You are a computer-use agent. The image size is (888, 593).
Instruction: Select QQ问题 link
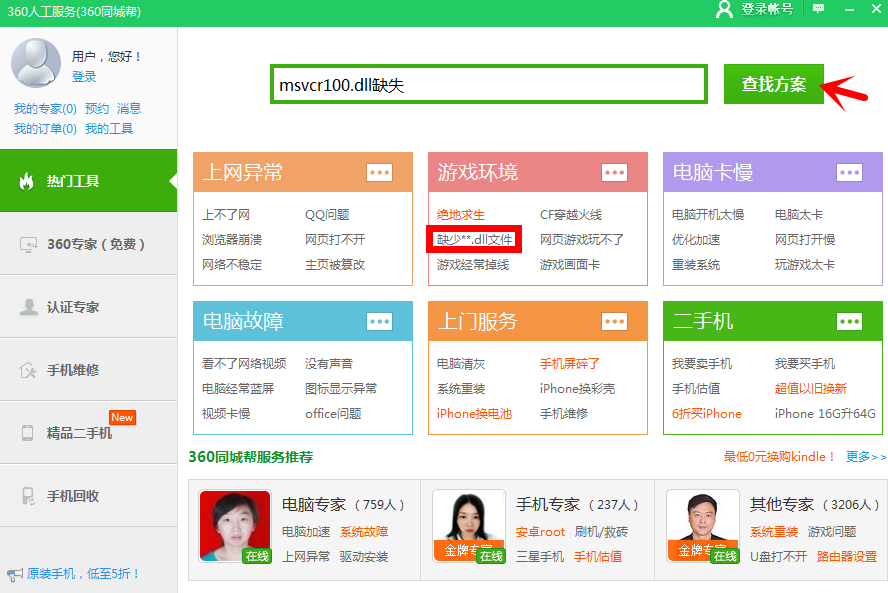click(327, 215)
